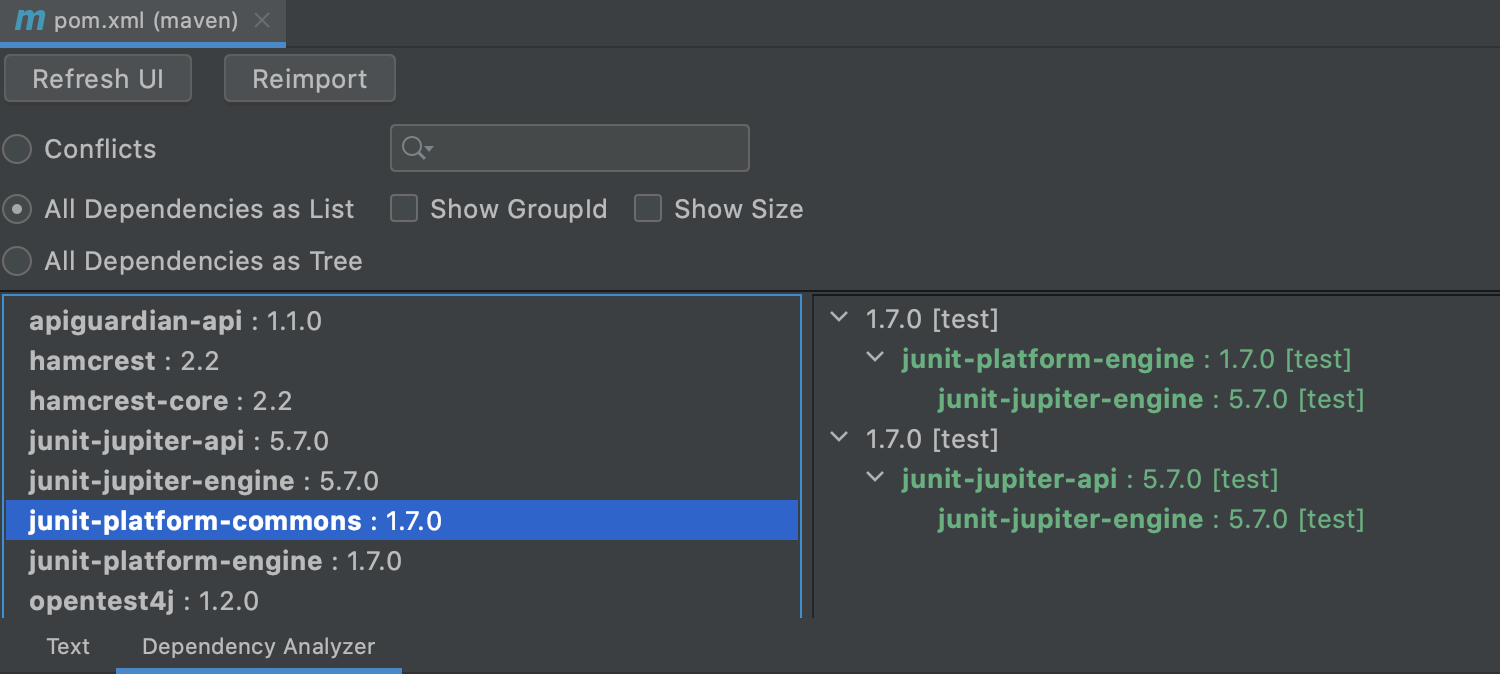1500x674 pixels.
Task: Tick the Show Size checkbox
Action: pos(648,209)
